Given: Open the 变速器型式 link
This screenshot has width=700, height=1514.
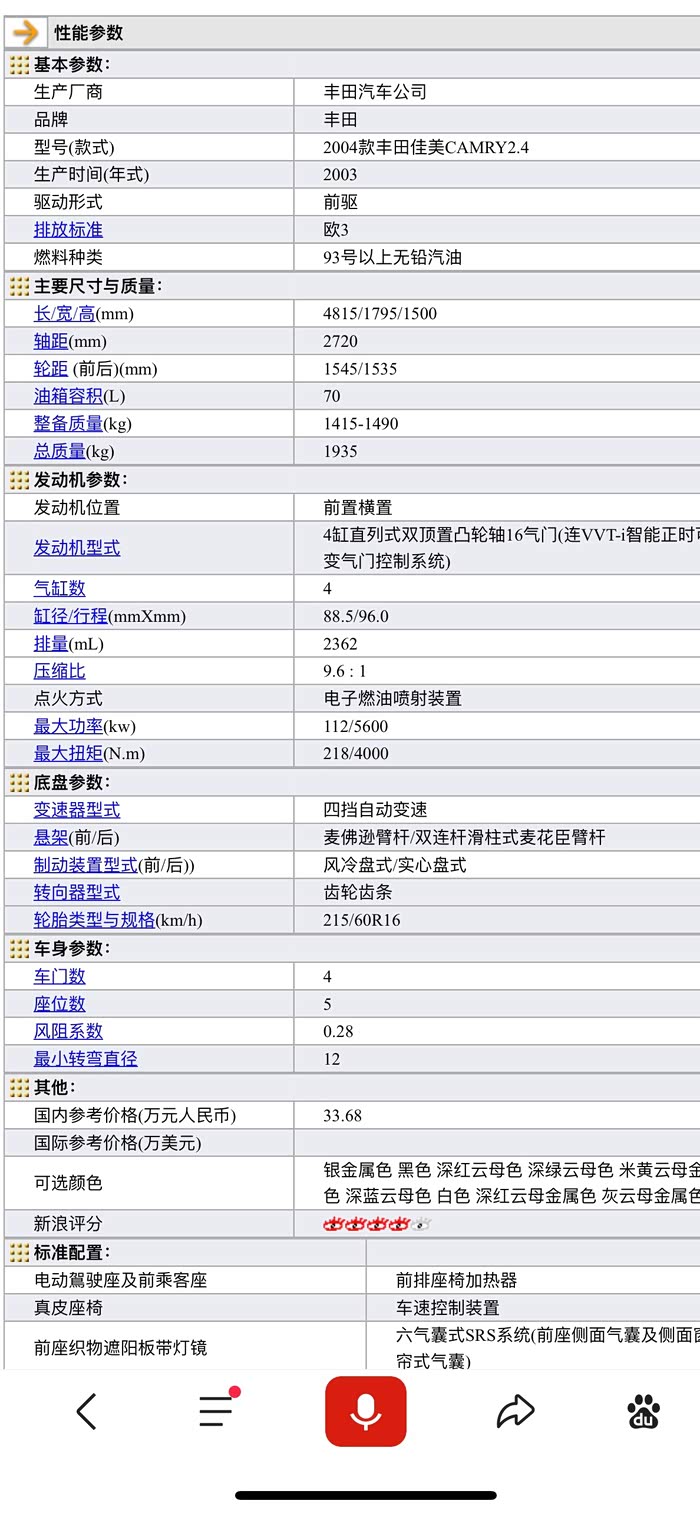Looking at the screenshot, I should point(77,810).
